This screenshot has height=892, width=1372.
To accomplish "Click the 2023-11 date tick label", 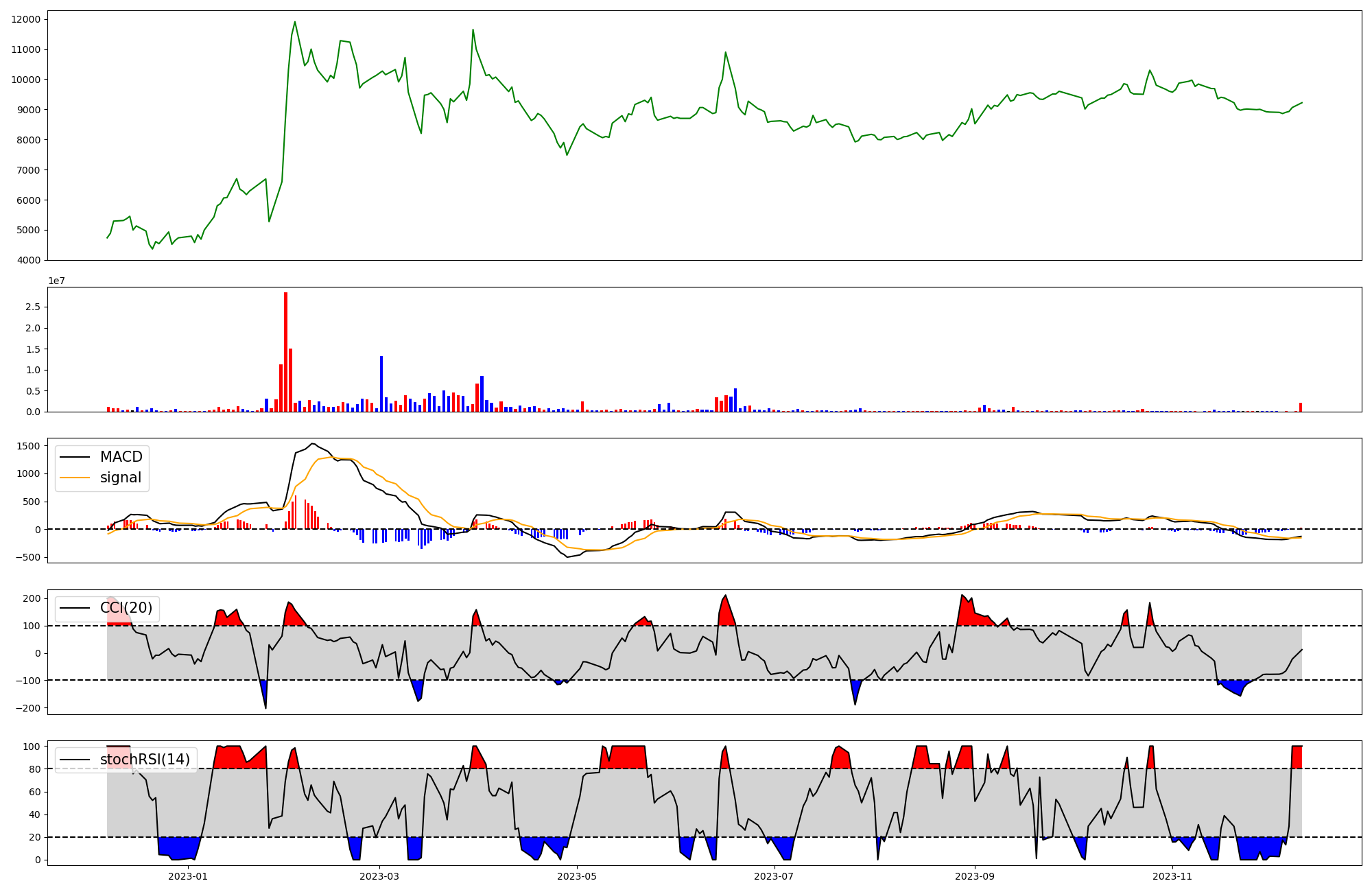I will (x=1172, y=876).
